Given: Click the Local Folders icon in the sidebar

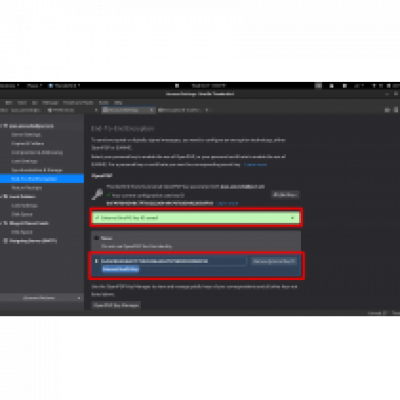Looking at the screenshot, I should pos(6,197).
